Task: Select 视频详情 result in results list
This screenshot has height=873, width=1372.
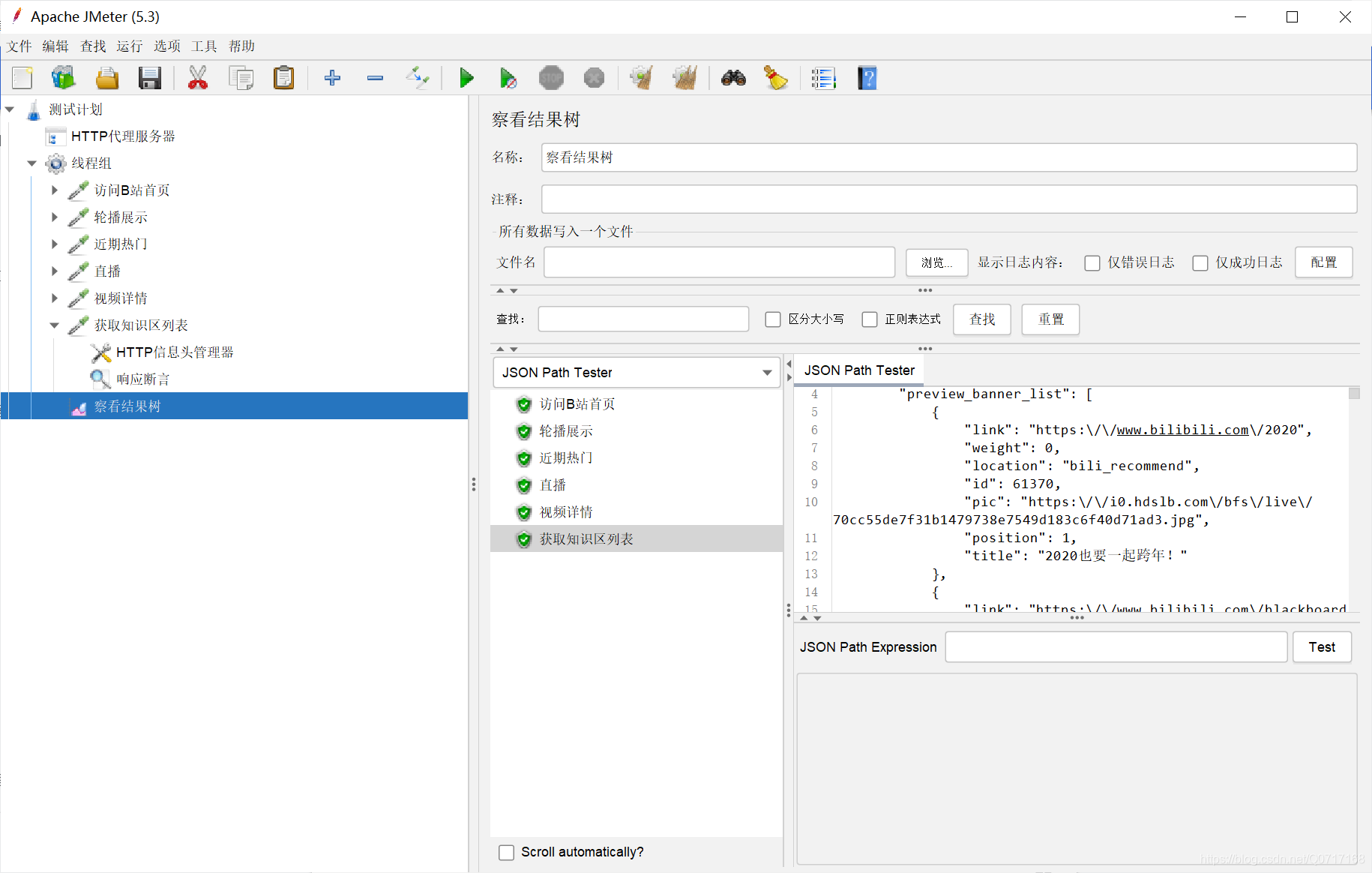Action: pos(566,512)
